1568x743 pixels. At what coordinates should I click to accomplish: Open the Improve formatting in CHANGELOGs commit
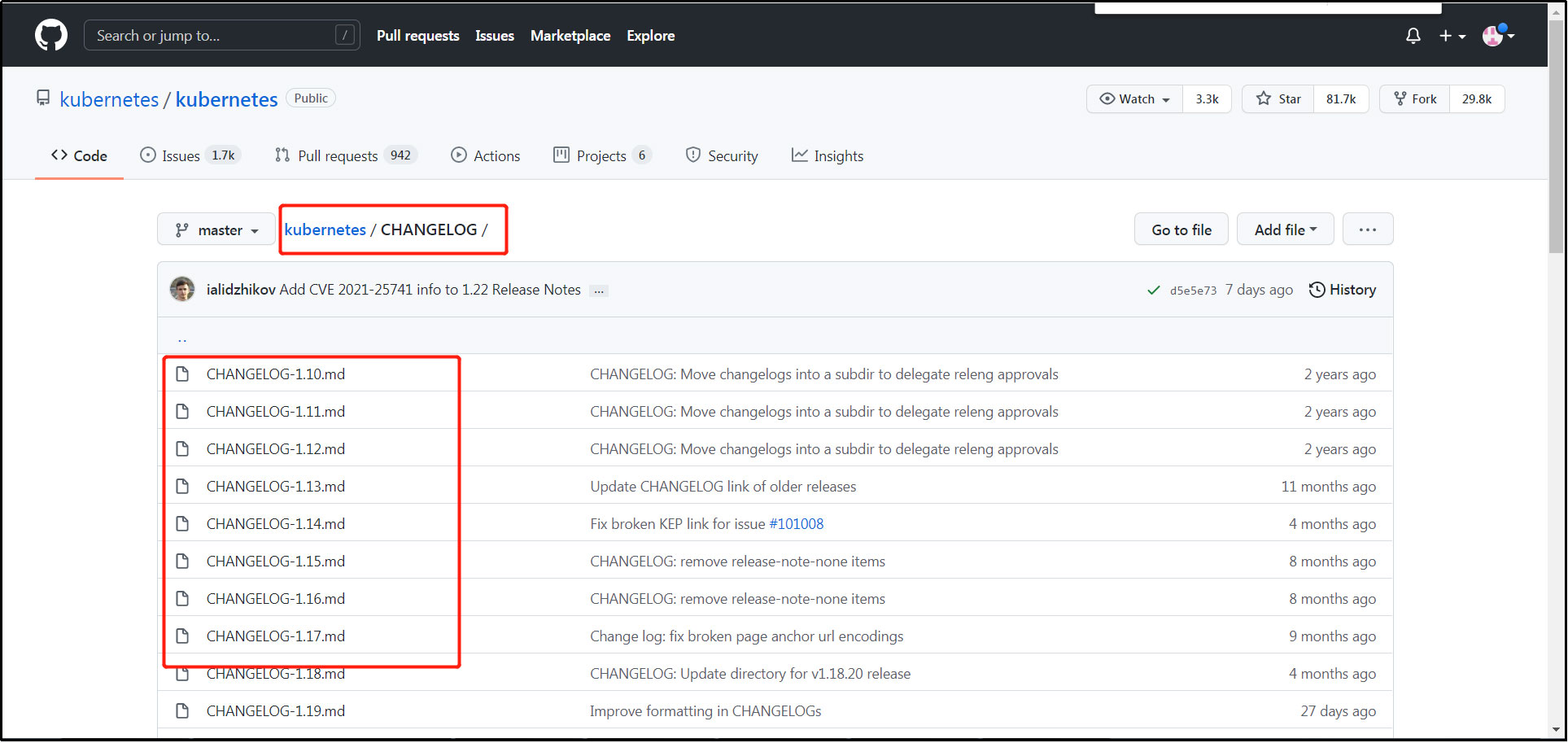(x=705, y=711)
